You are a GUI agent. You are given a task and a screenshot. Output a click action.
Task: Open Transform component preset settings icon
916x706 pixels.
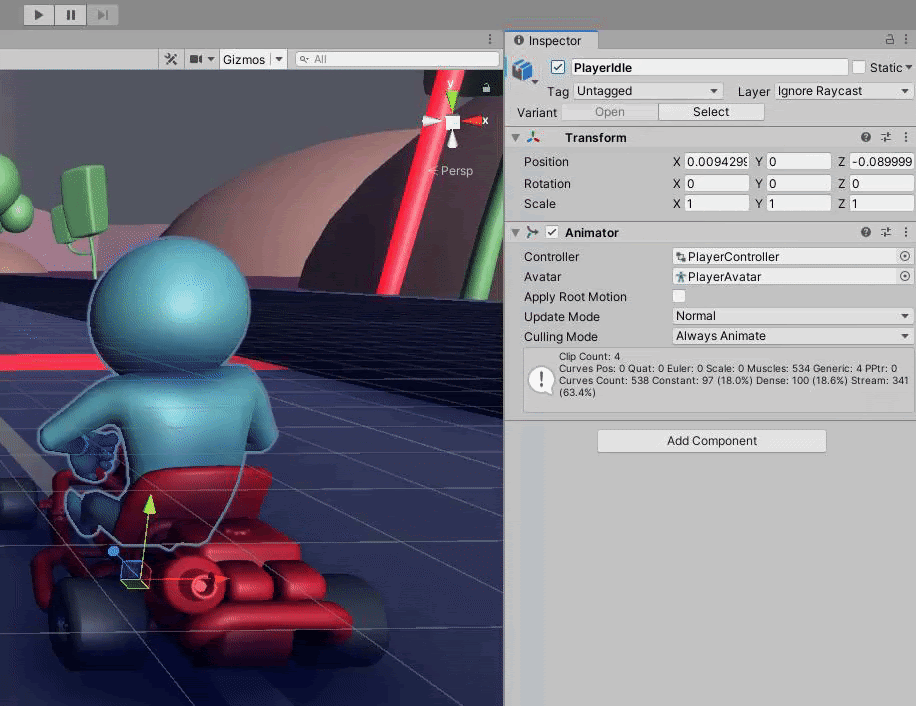tap(886, 138)
